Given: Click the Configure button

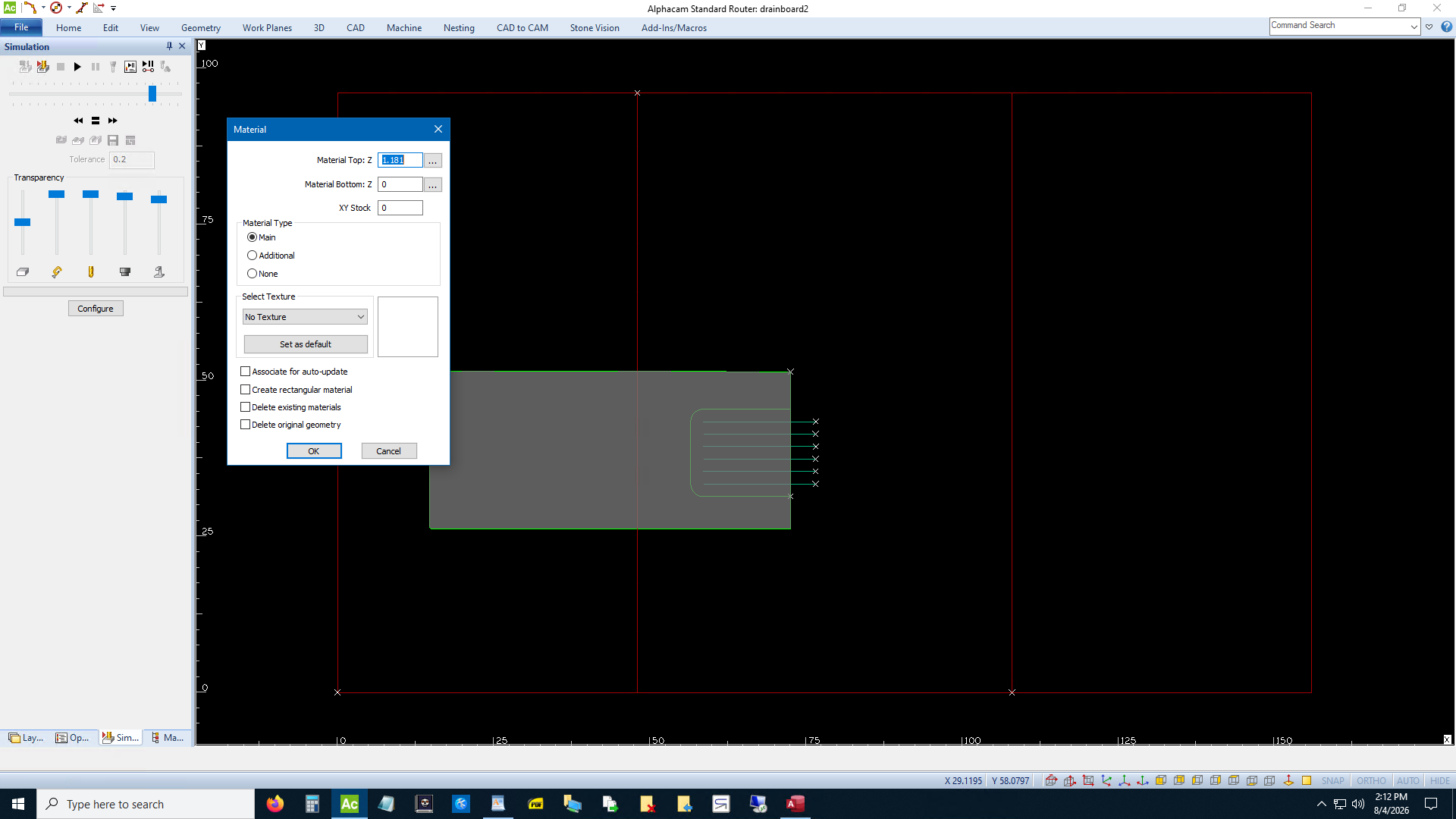Looking at the screenshot, I should (x=96, y=309).
